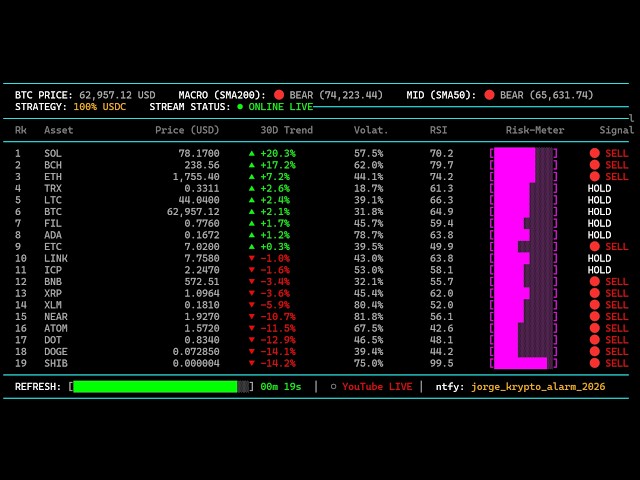This screenshot has height=480, width=640.
Task: Click the Risk-Meter column header
Action: pyautogui.click(x=535, y=130)
